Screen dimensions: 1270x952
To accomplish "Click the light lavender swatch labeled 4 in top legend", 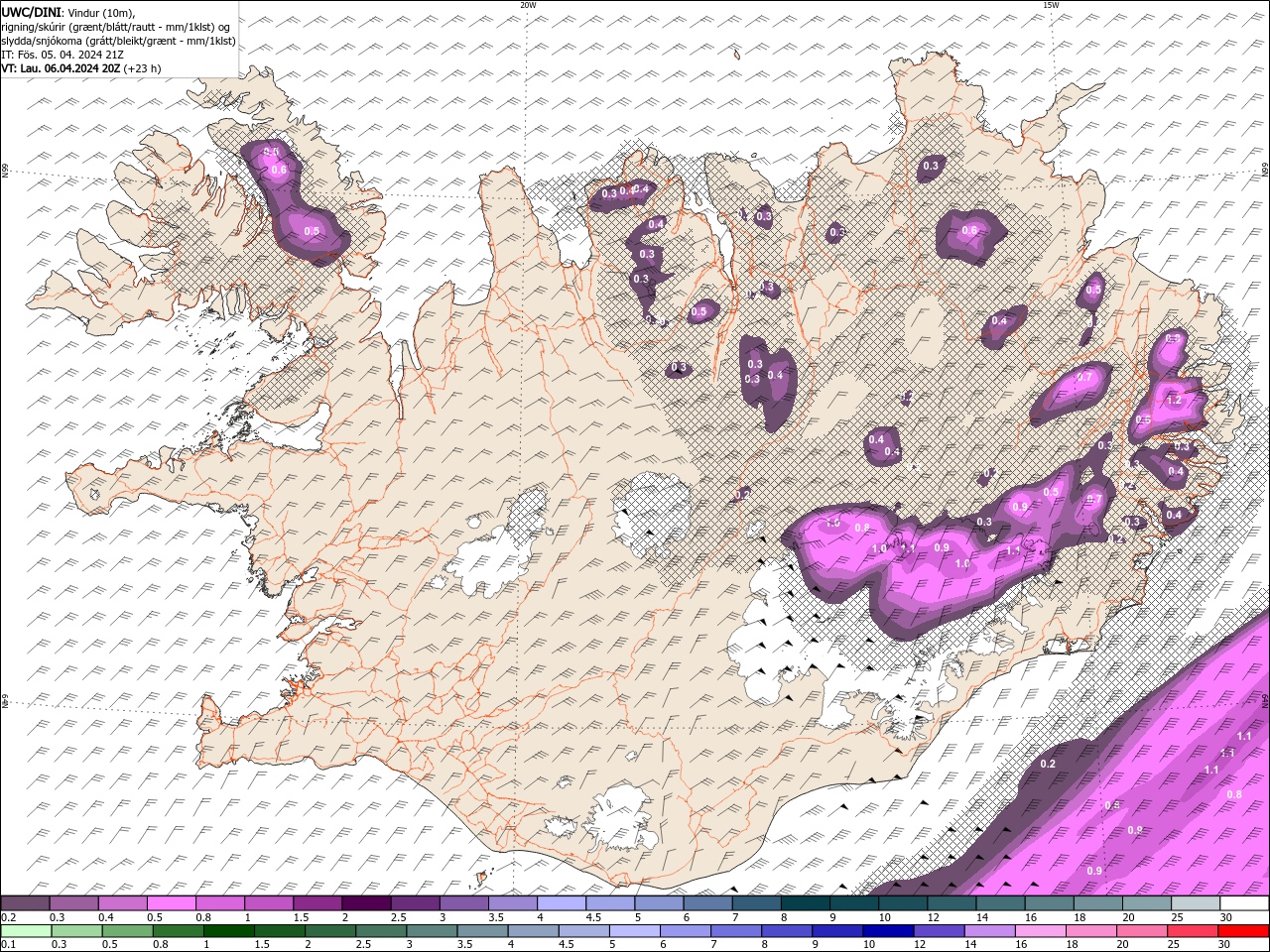I will pyautogui.click(x=560, y=903).
